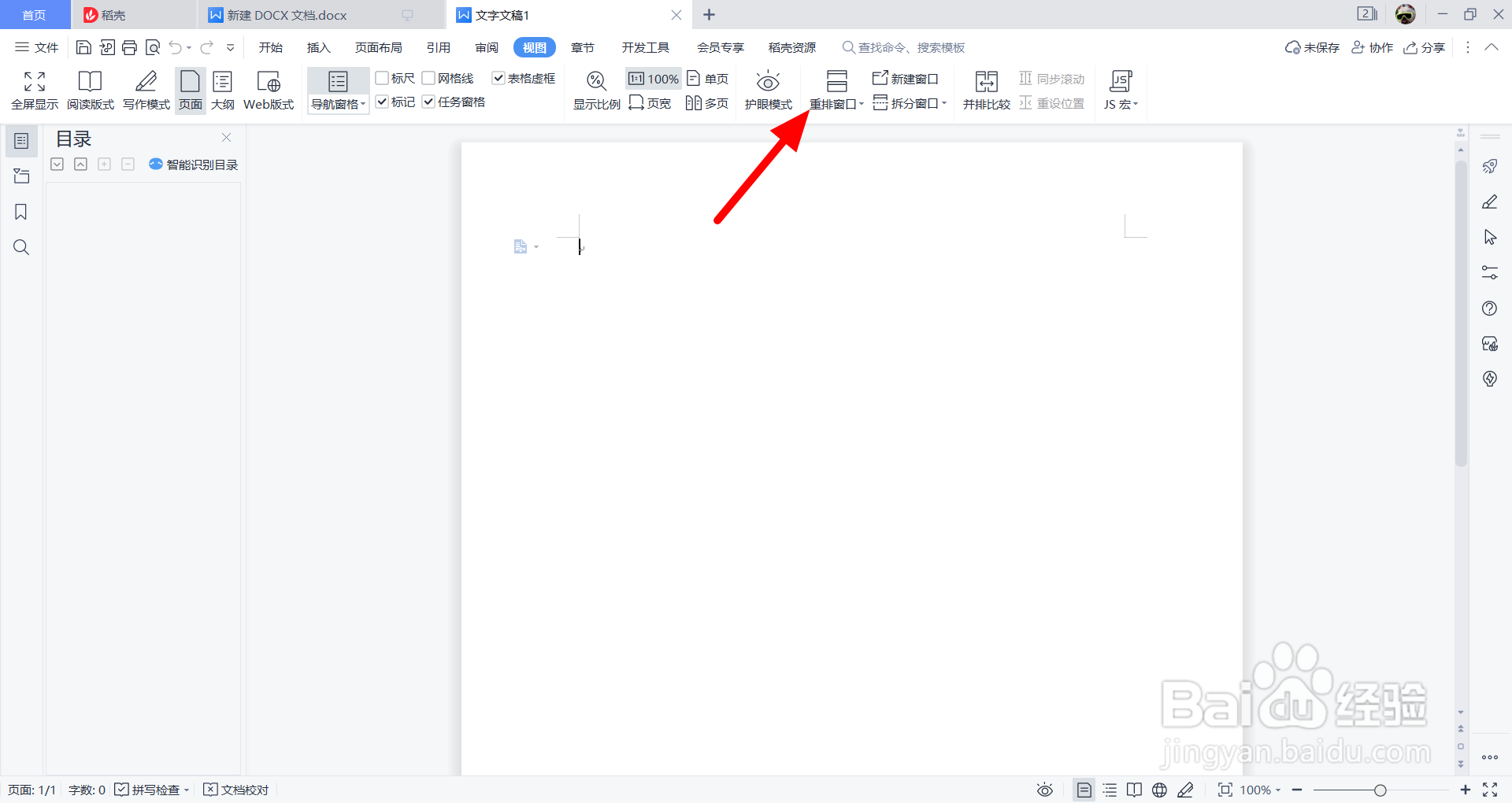Enable the ruler checkbox (标尺)
Screen dimensions: 1512x803
(x=382, y=78)
